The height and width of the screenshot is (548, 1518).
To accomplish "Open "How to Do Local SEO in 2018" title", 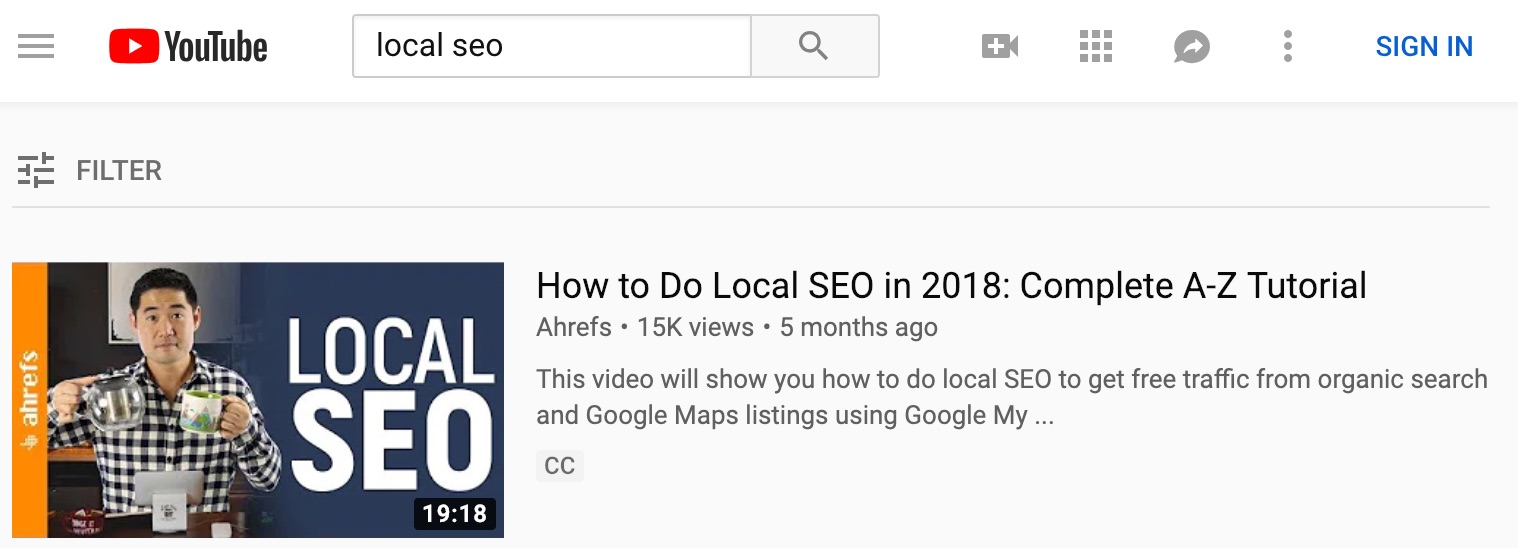I will [x=951, y=286].
